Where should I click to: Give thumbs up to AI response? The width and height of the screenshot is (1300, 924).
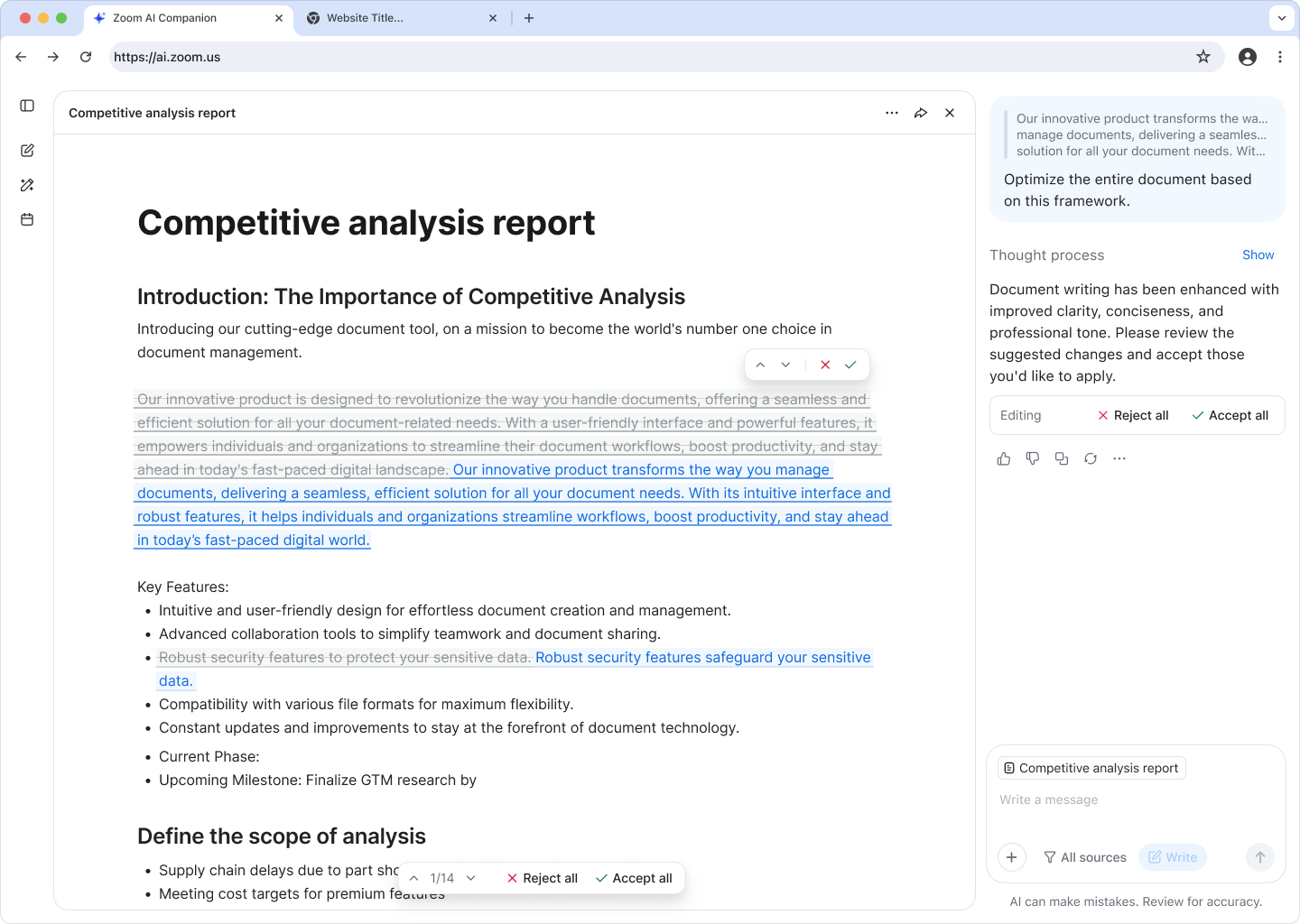tap(1004, 458)
